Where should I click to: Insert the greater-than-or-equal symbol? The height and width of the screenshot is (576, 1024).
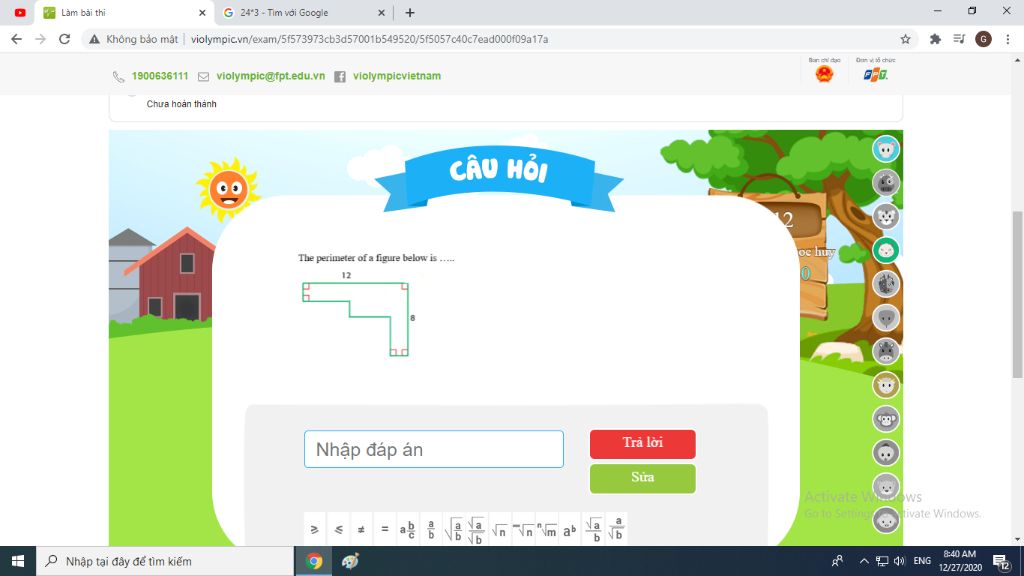pos(315,529)
